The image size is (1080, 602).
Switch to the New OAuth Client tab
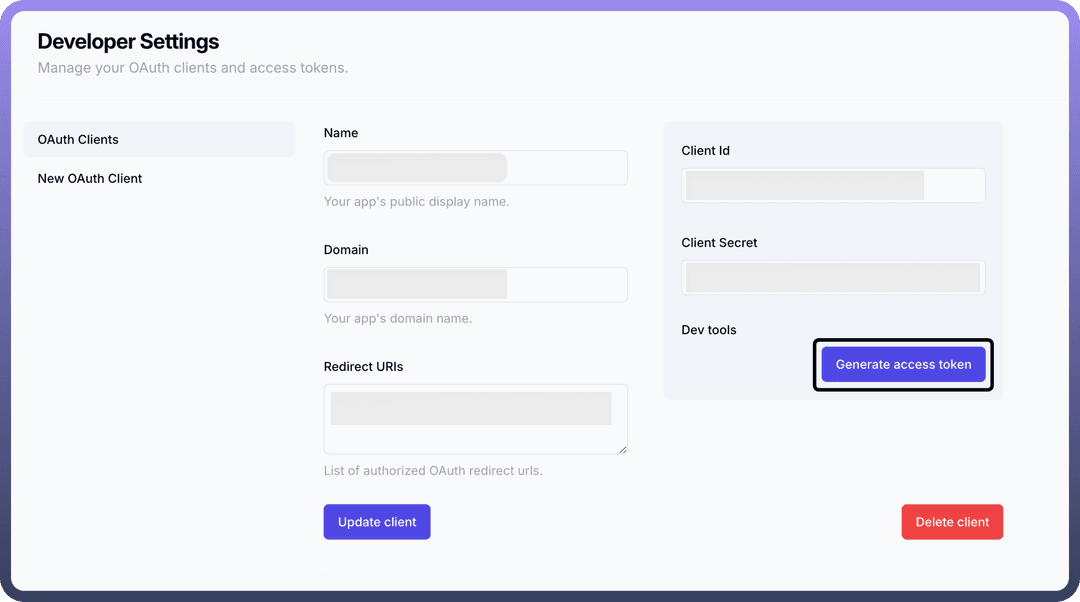tap(90, 178)
